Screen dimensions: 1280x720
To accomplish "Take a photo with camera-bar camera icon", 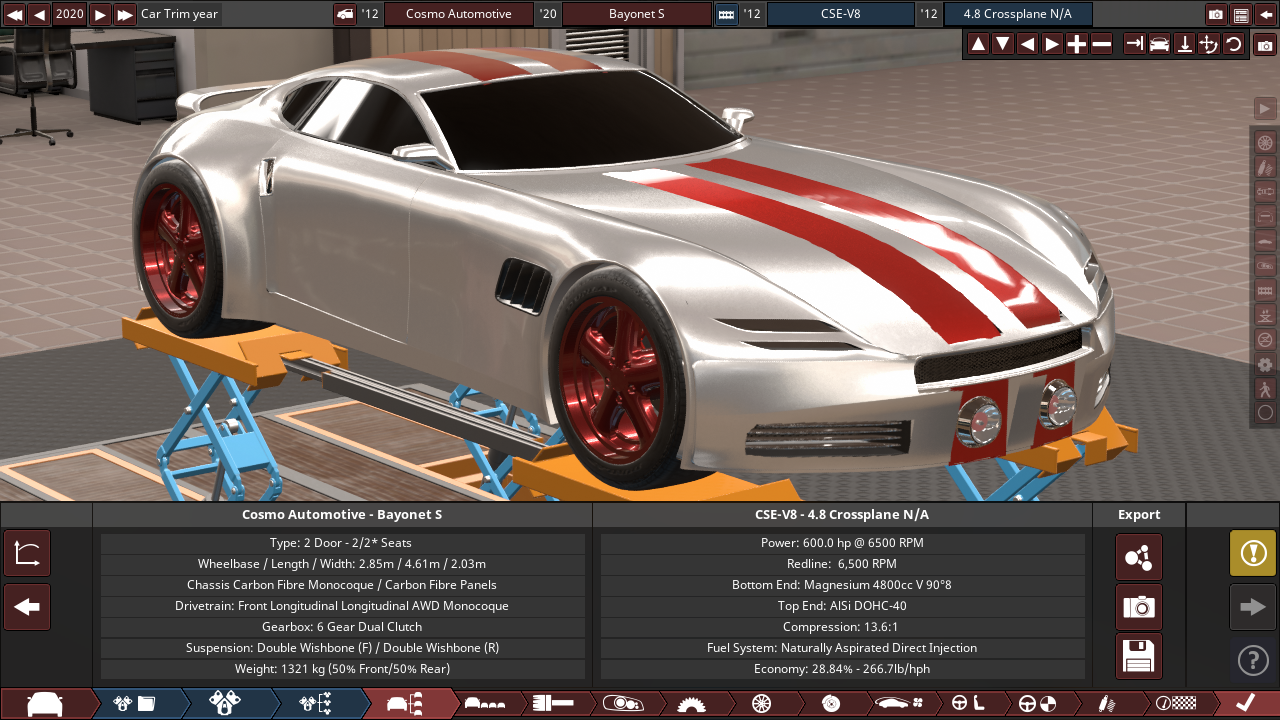I will (x=1265, y=45).
